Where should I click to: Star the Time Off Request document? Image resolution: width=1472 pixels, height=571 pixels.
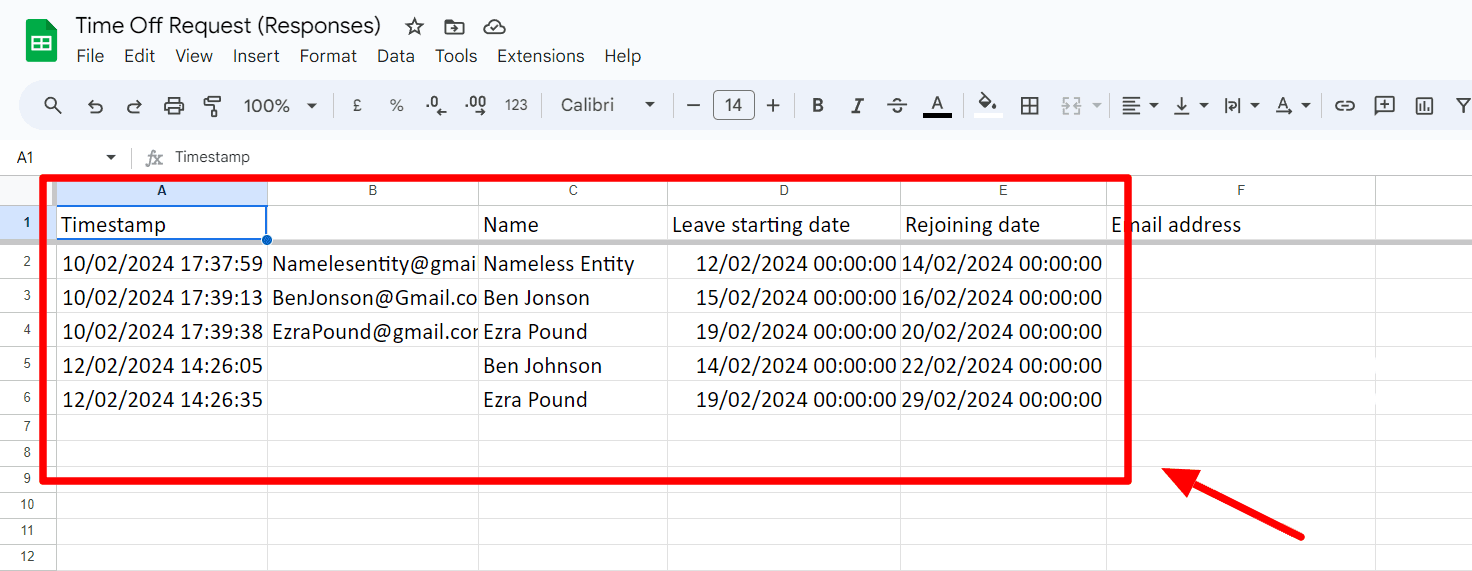pyautogui.click(x=414, y=27)
